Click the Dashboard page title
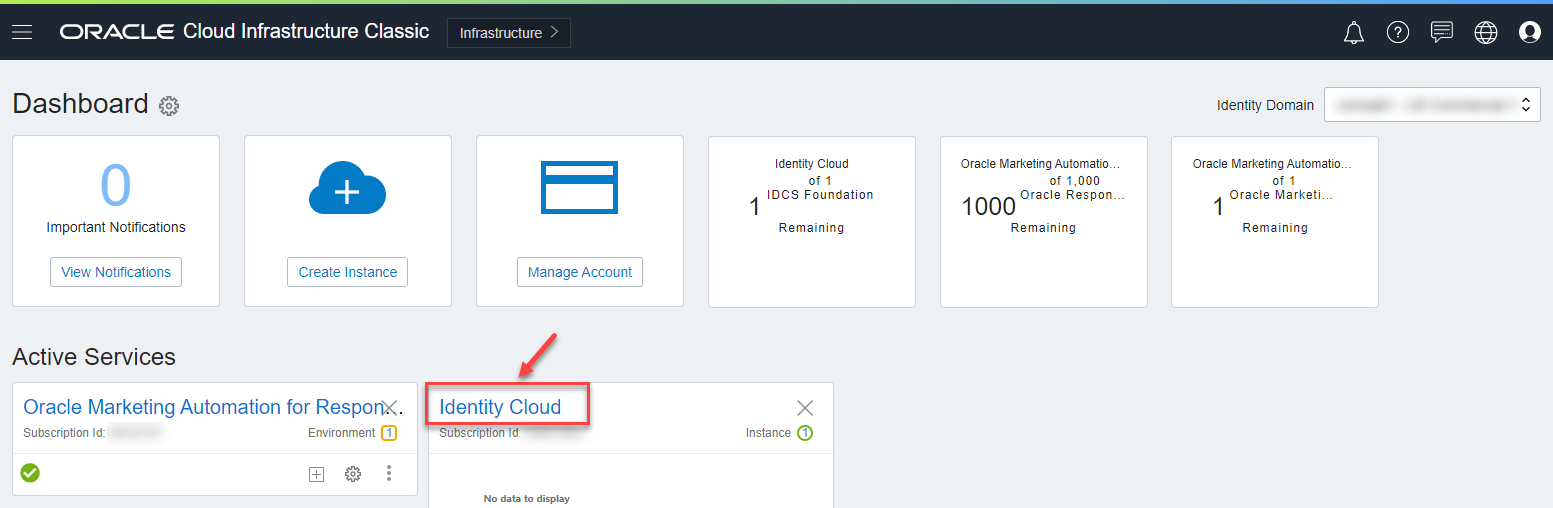 click(x=80, y=104)
